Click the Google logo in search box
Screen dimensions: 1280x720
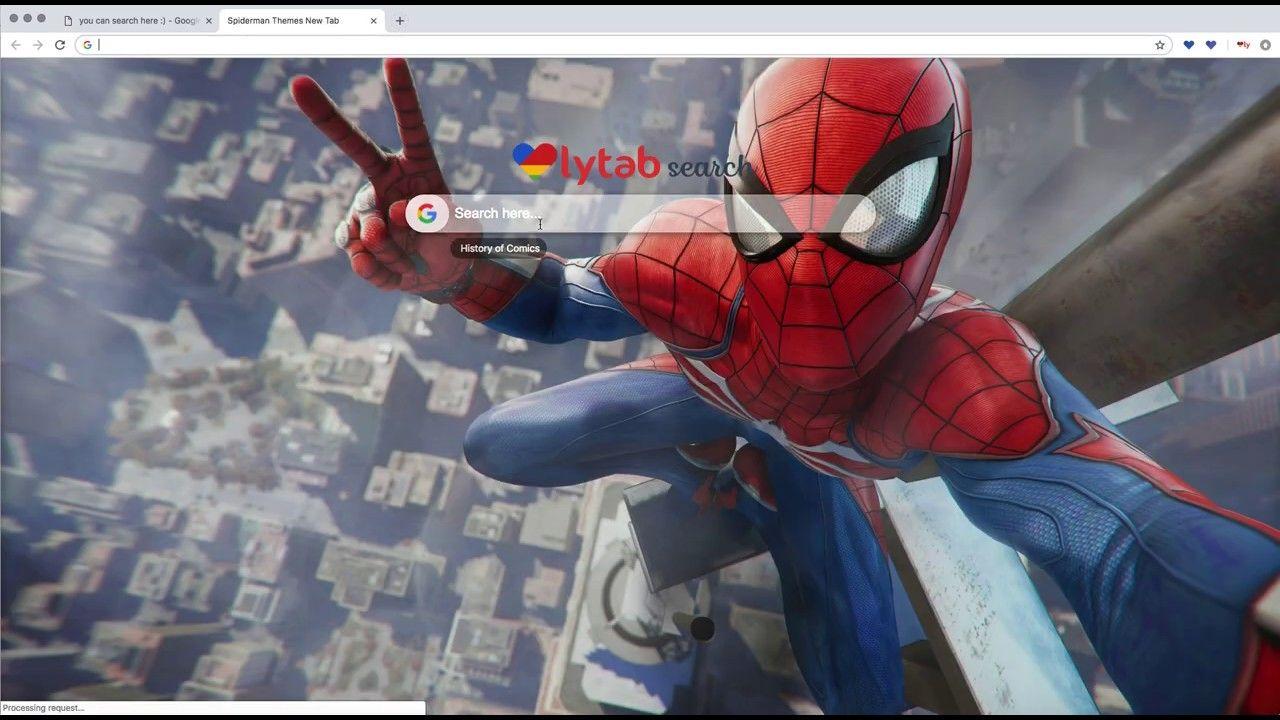point(427,213)
